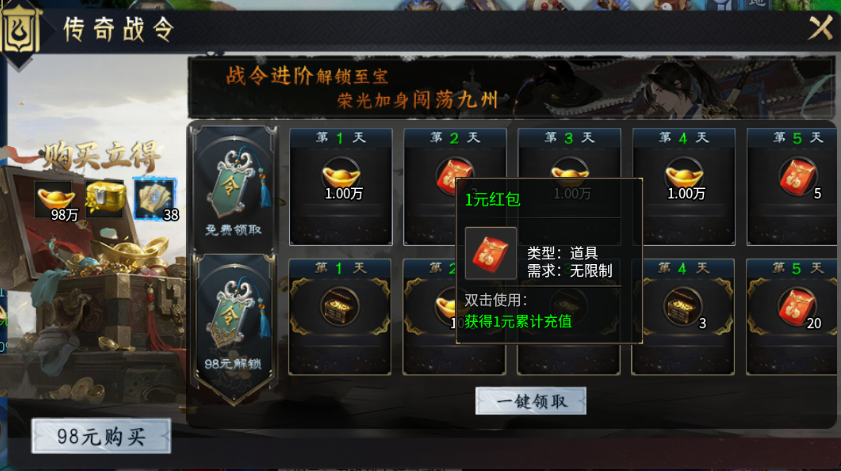This screenshot has width=841, height=471.
Task: Click the card pack icon showing 38
Action: (x=155, y=200)
